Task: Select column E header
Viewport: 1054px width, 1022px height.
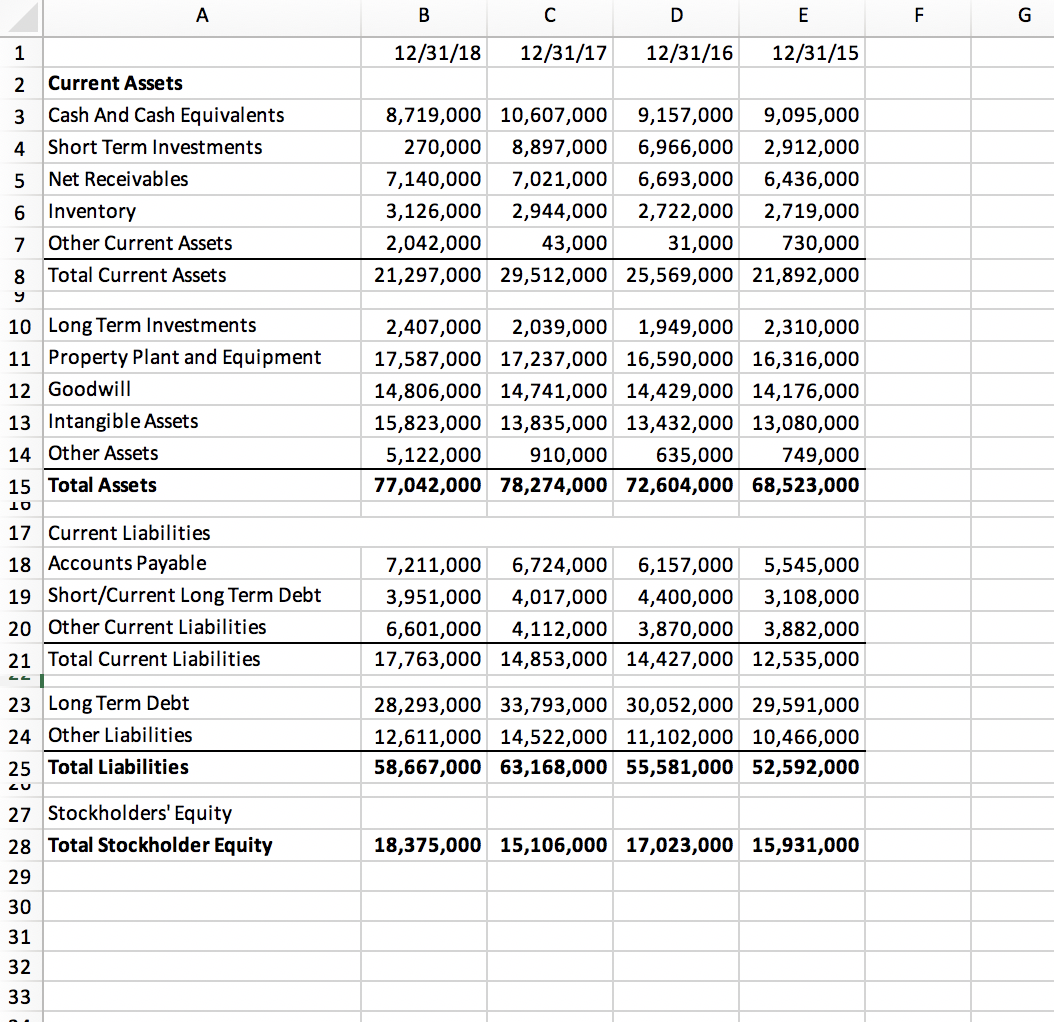Action: pyautogui.click(x=801, y=15)
